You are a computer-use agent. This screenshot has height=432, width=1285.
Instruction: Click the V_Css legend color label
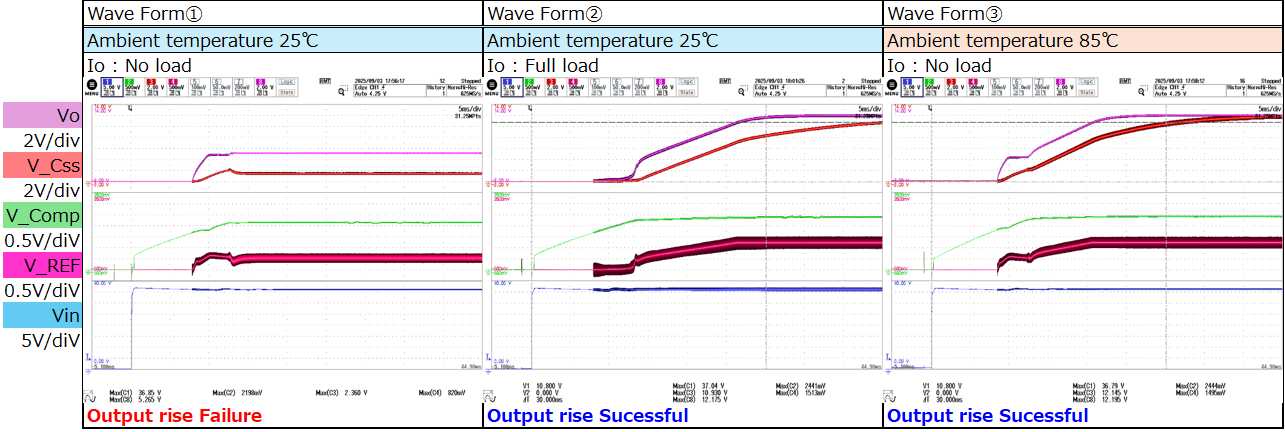pyautogui.click(x=41, y=165)
